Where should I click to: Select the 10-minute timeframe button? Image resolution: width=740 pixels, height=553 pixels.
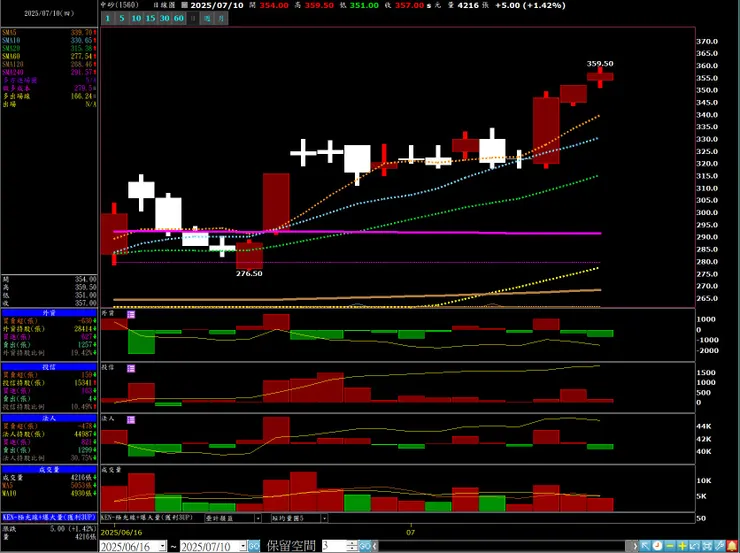136,18
